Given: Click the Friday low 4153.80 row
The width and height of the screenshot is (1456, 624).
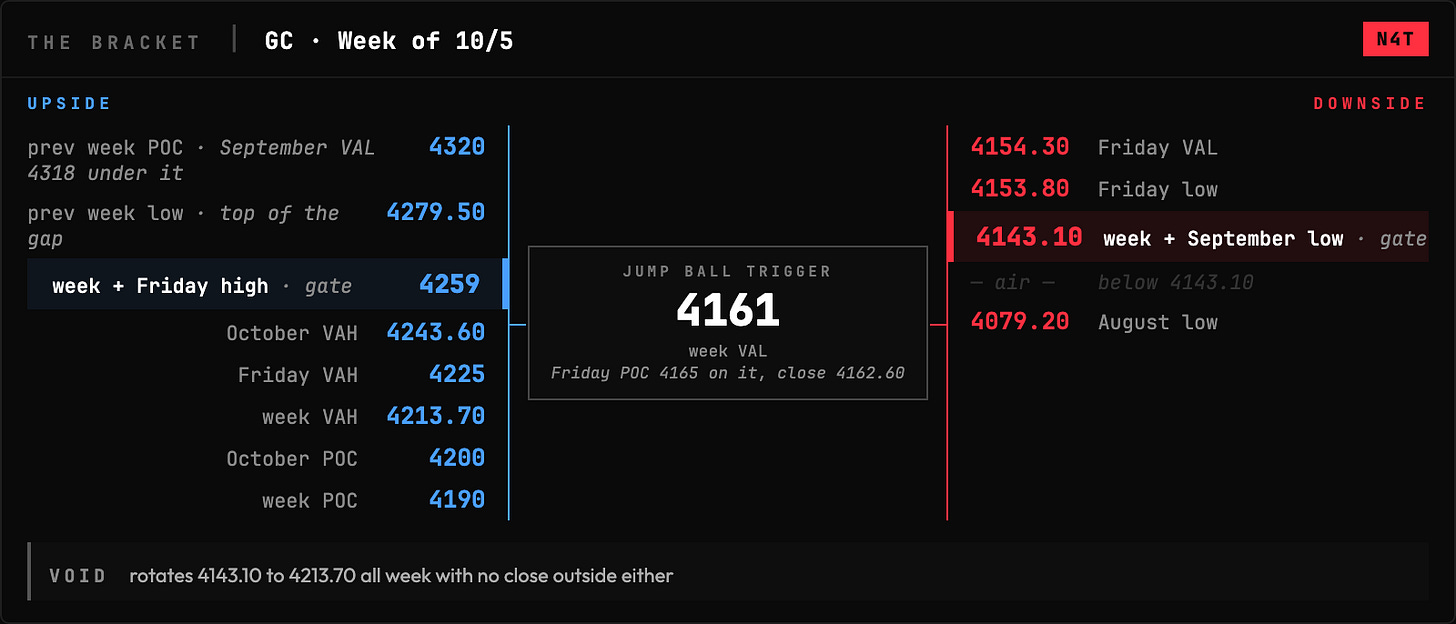Looking at the screenshot, I should click(x=1095, y=189).
